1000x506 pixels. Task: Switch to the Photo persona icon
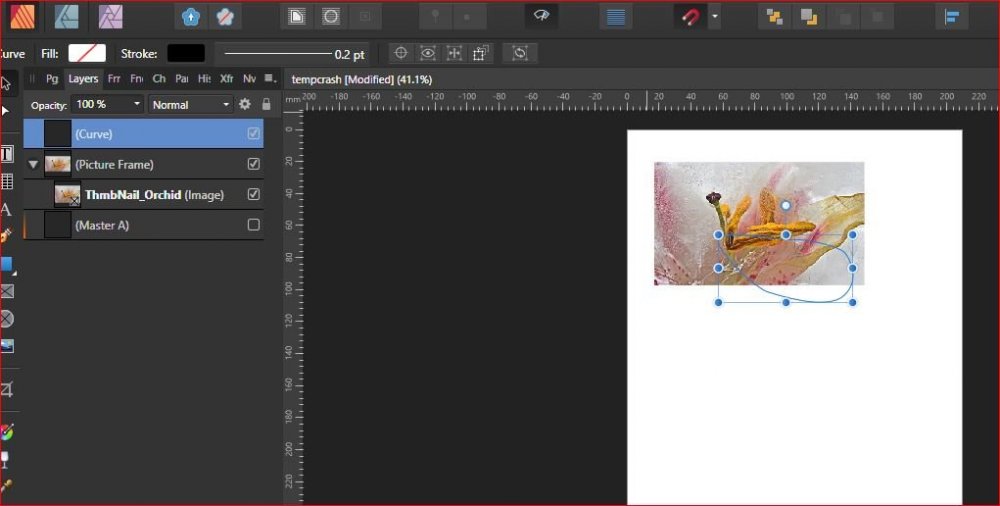[x=110, y=17]
